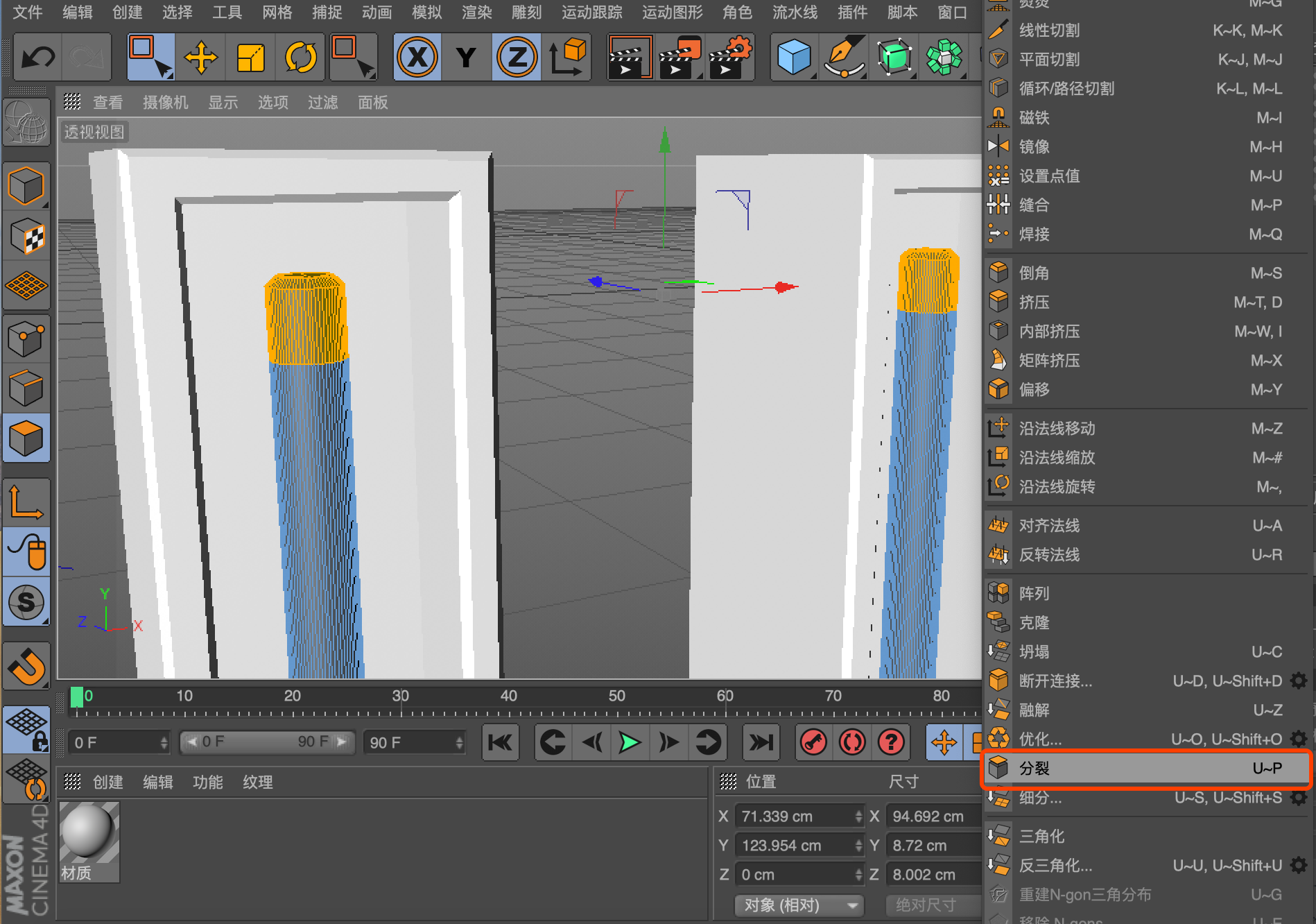Toggle tweak mode mouse icon
Viewport: 1316px width, 924px height.
[x=26, y=551]
